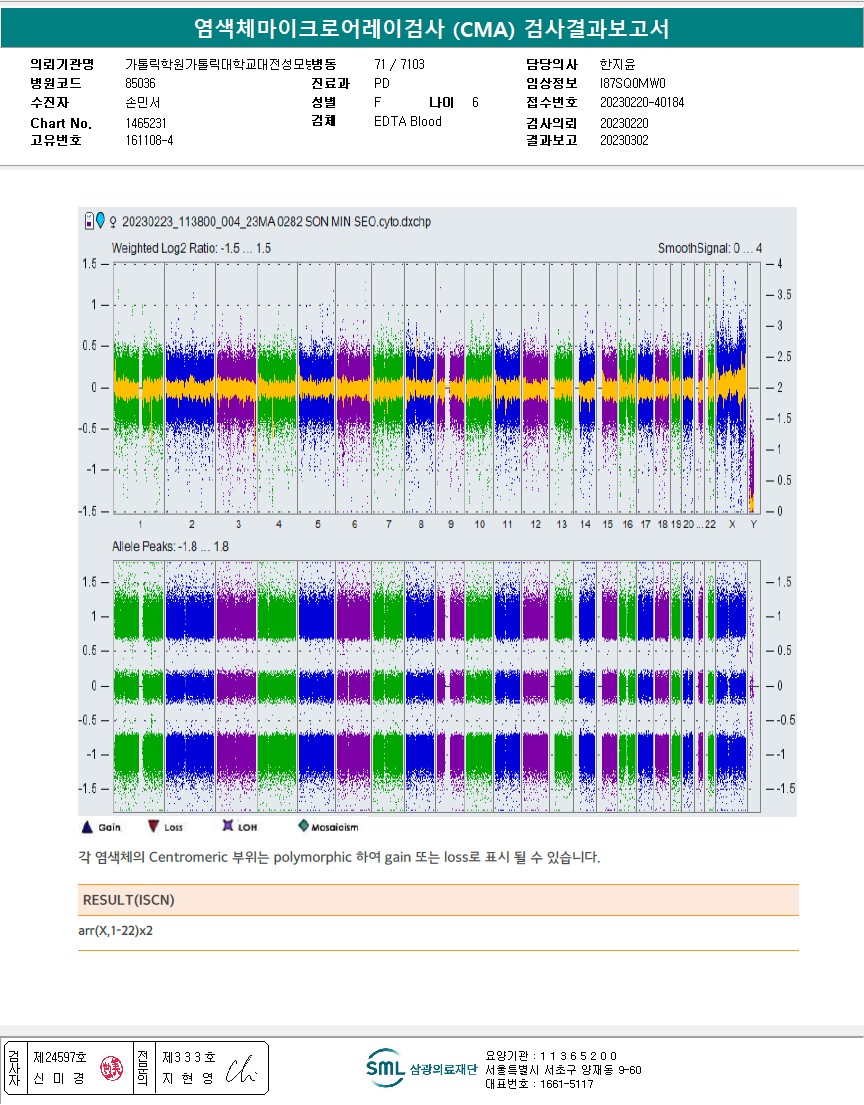Click the blue Gain triangle legend icon
The width and height of the screenshot is (864, 1105).
(x=86, y=826)
